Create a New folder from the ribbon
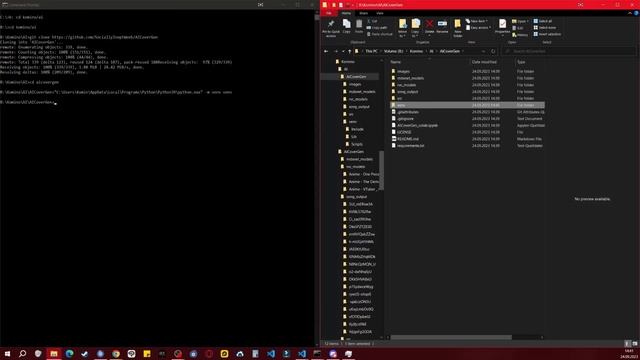640x360 pixels. coord(458,28)
